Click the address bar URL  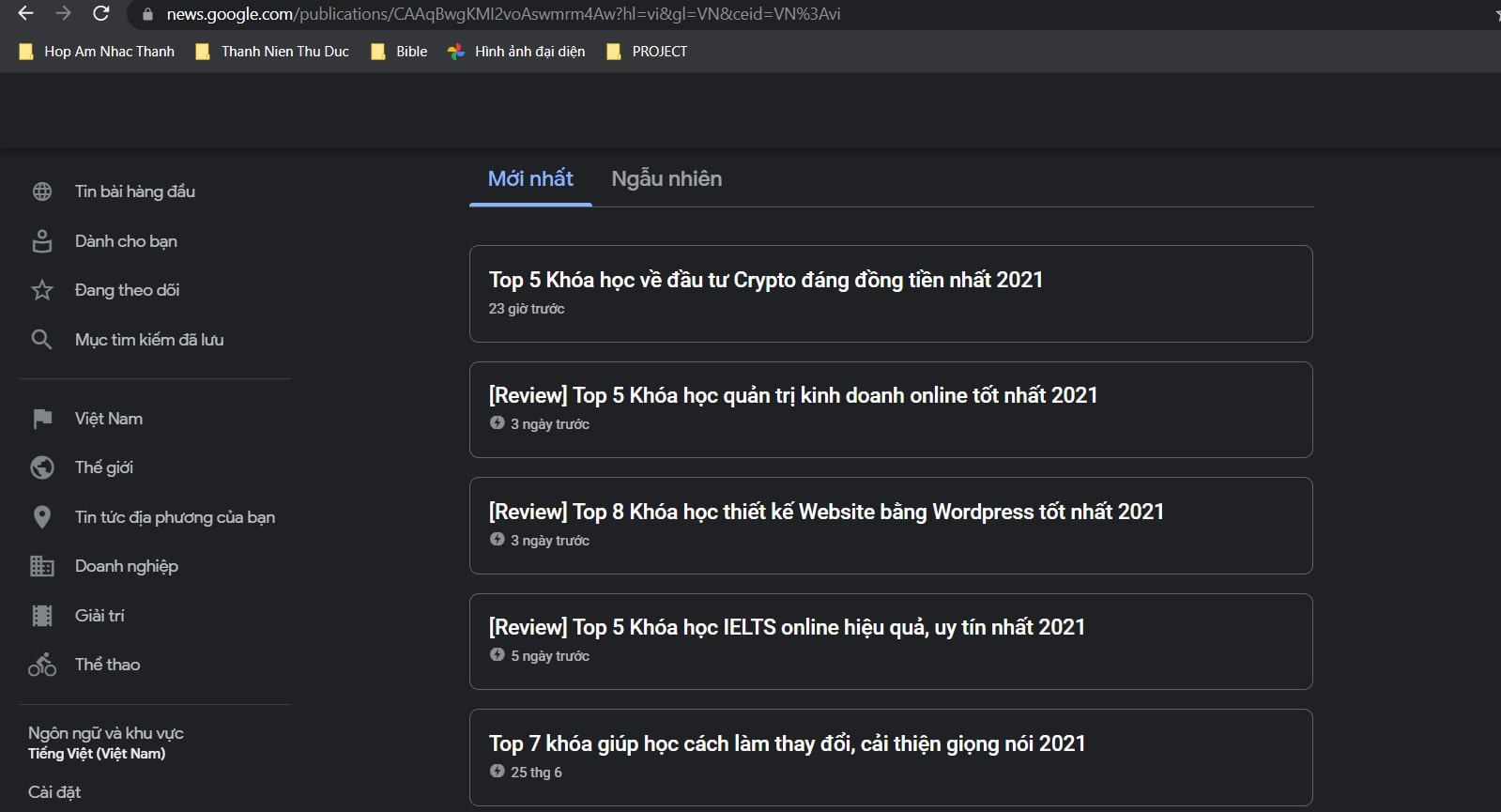(x=503, y=14)
